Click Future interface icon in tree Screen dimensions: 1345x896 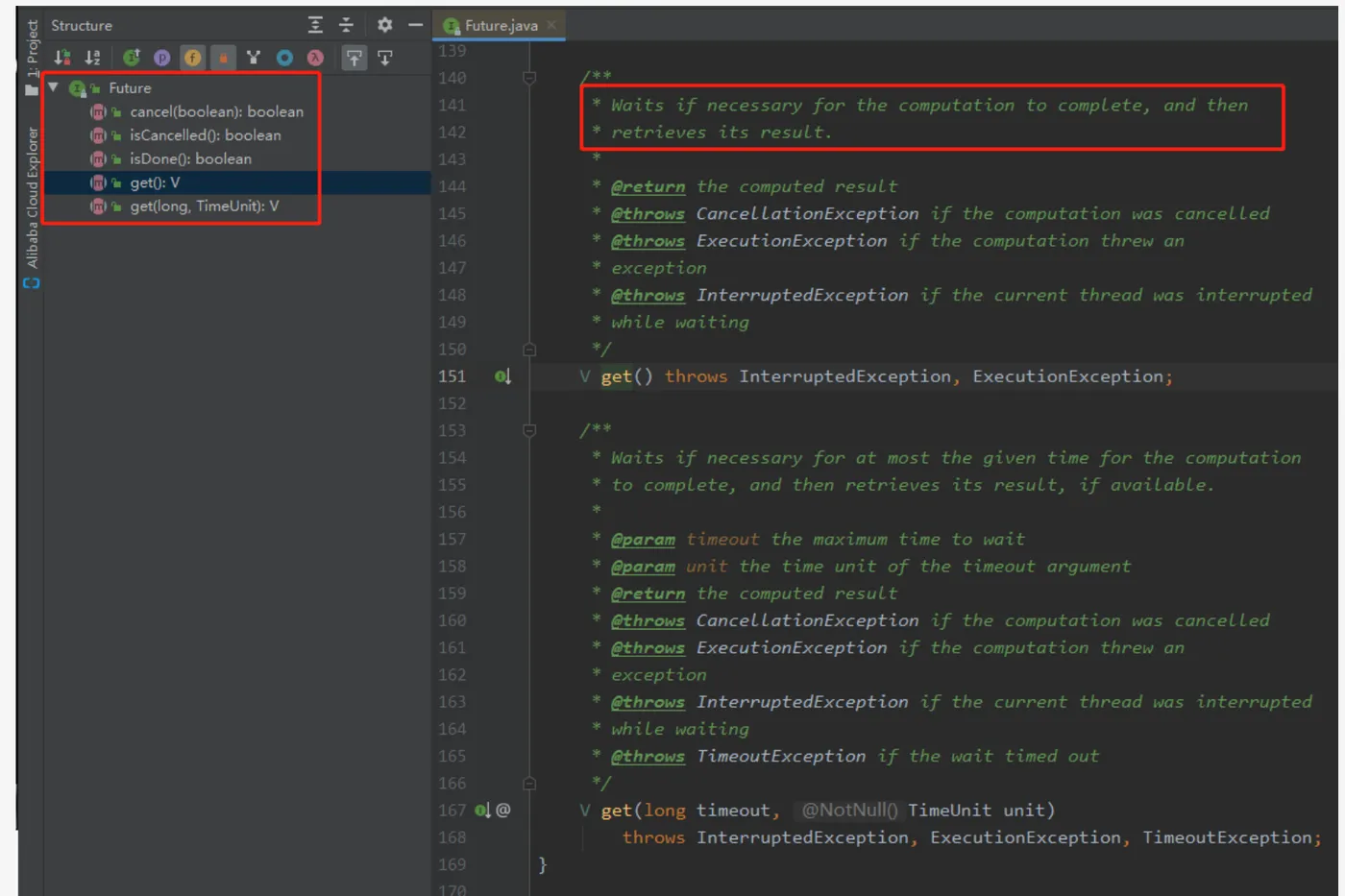tap(77, 87)
